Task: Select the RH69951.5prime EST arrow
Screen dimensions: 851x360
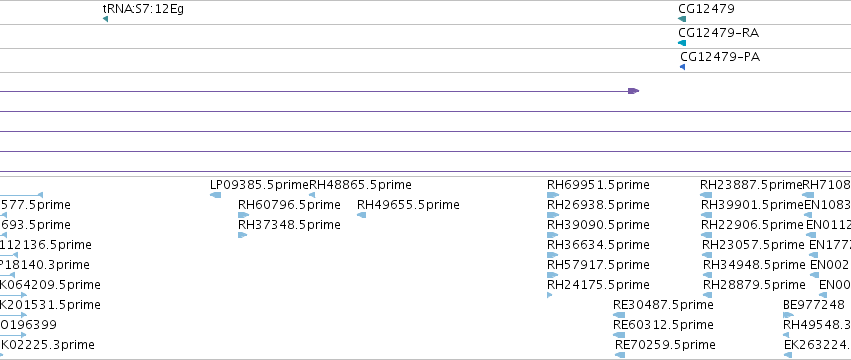Action: pyautogui.click(x=553, y=195)
